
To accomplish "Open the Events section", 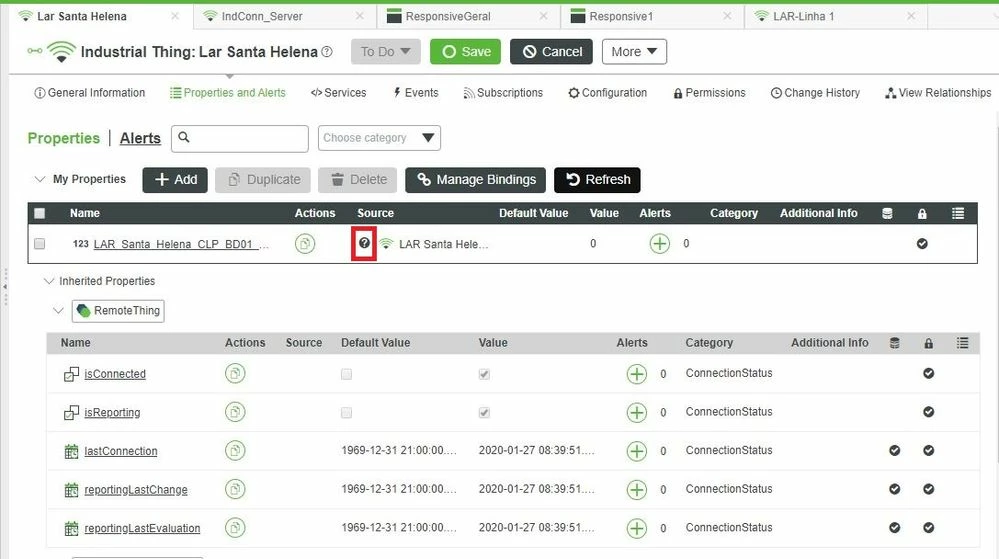I will pos(415,92).
